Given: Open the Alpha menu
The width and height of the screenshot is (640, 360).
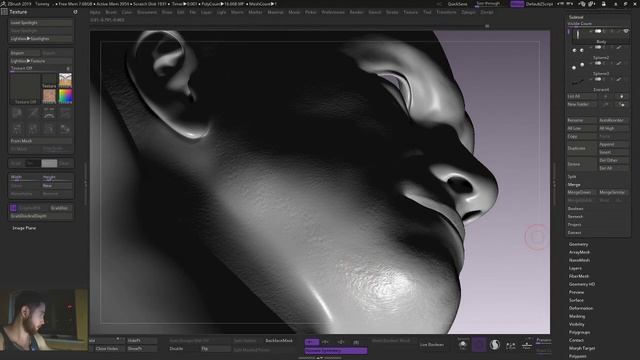Looking at the screenshot, I should [95, 12].
